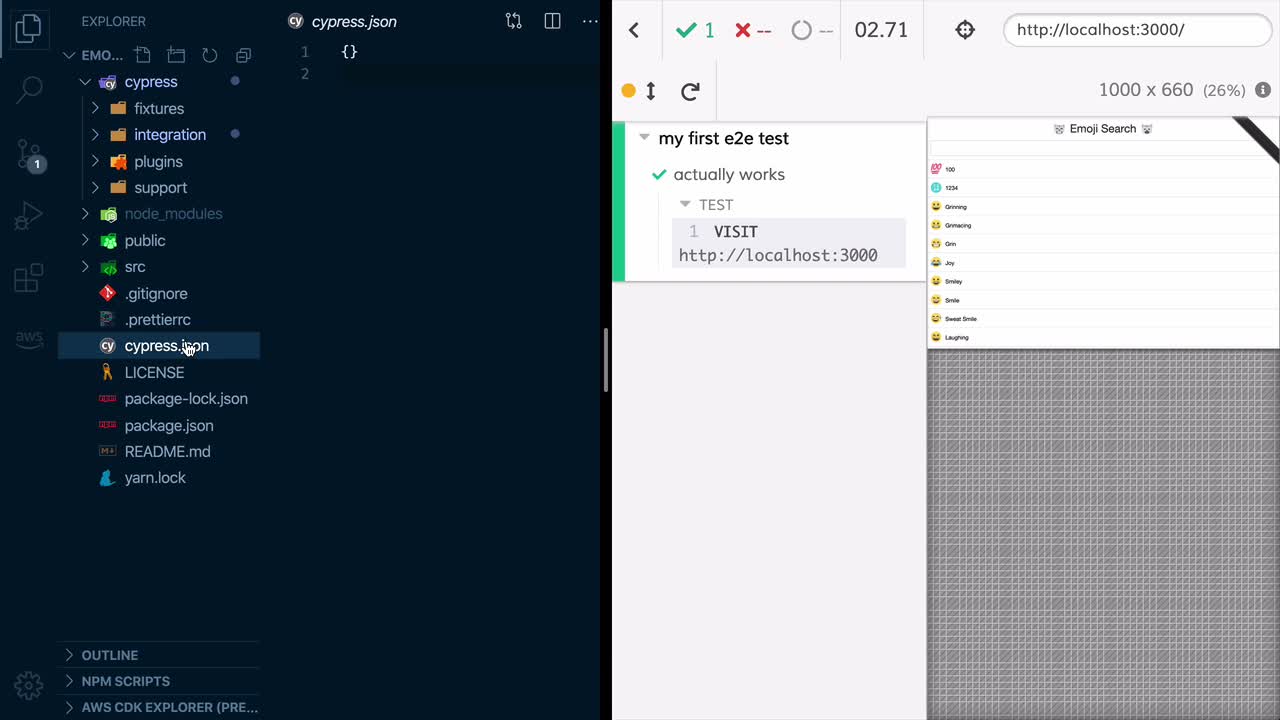
Task: Open Source Control view with badge
Action: click(29, 153)
